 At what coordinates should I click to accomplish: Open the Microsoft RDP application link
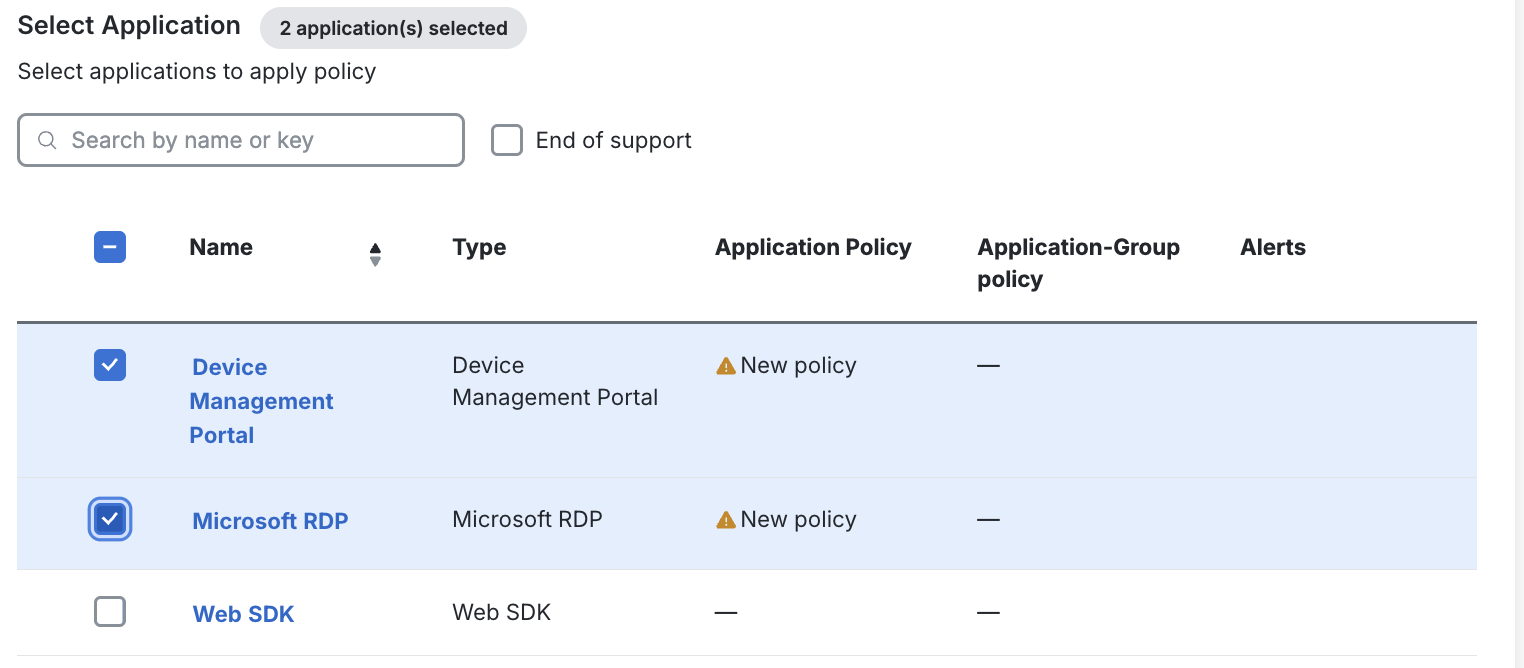point(270,520)
